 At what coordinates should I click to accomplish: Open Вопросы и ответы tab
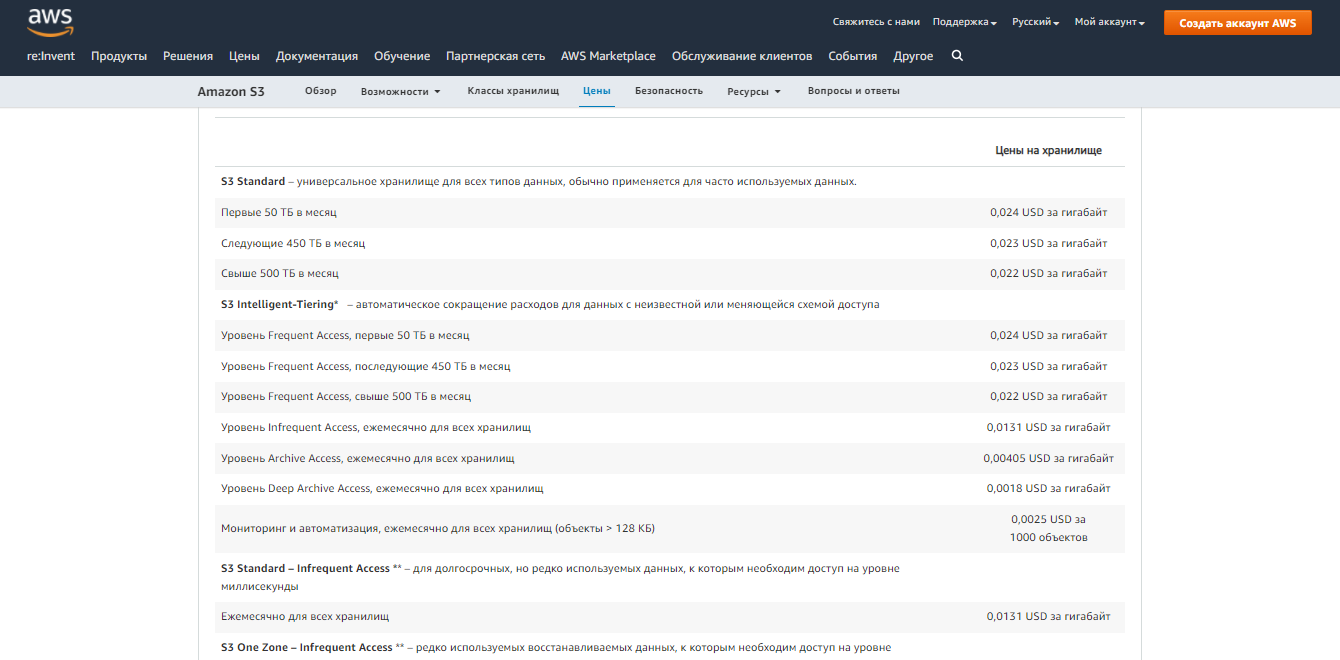point(854,91)
